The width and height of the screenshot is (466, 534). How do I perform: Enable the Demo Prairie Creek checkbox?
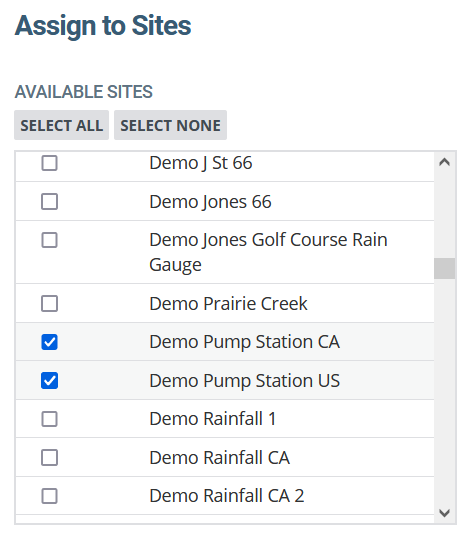click(49, 303)
